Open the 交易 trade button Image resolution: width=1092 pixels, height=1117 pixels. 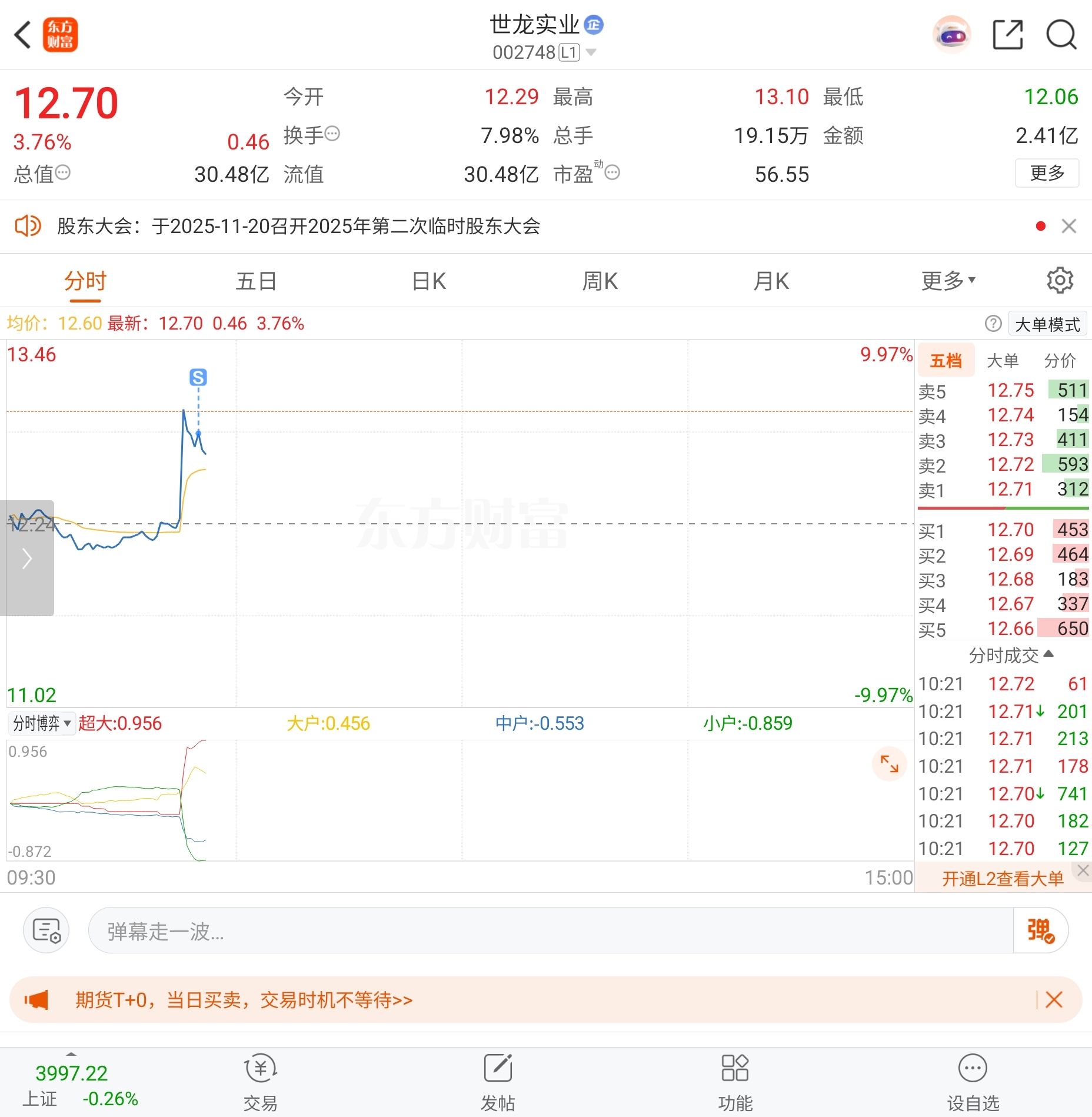coord(261,1083)
